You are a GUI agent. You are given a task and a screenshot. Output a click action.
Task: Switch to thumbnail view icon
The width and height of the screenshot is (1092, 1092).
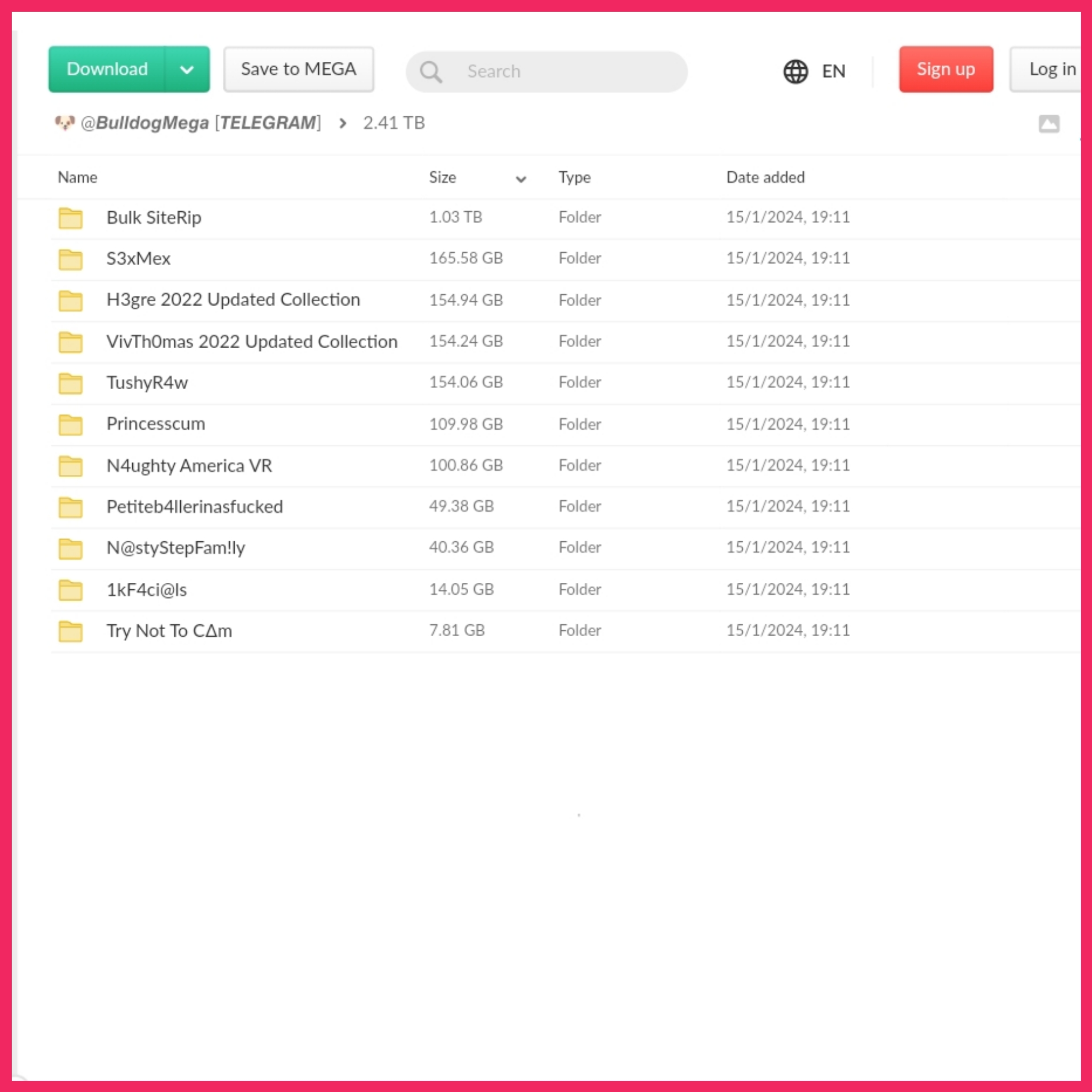pyautogui.click(x=1049, y=124)
